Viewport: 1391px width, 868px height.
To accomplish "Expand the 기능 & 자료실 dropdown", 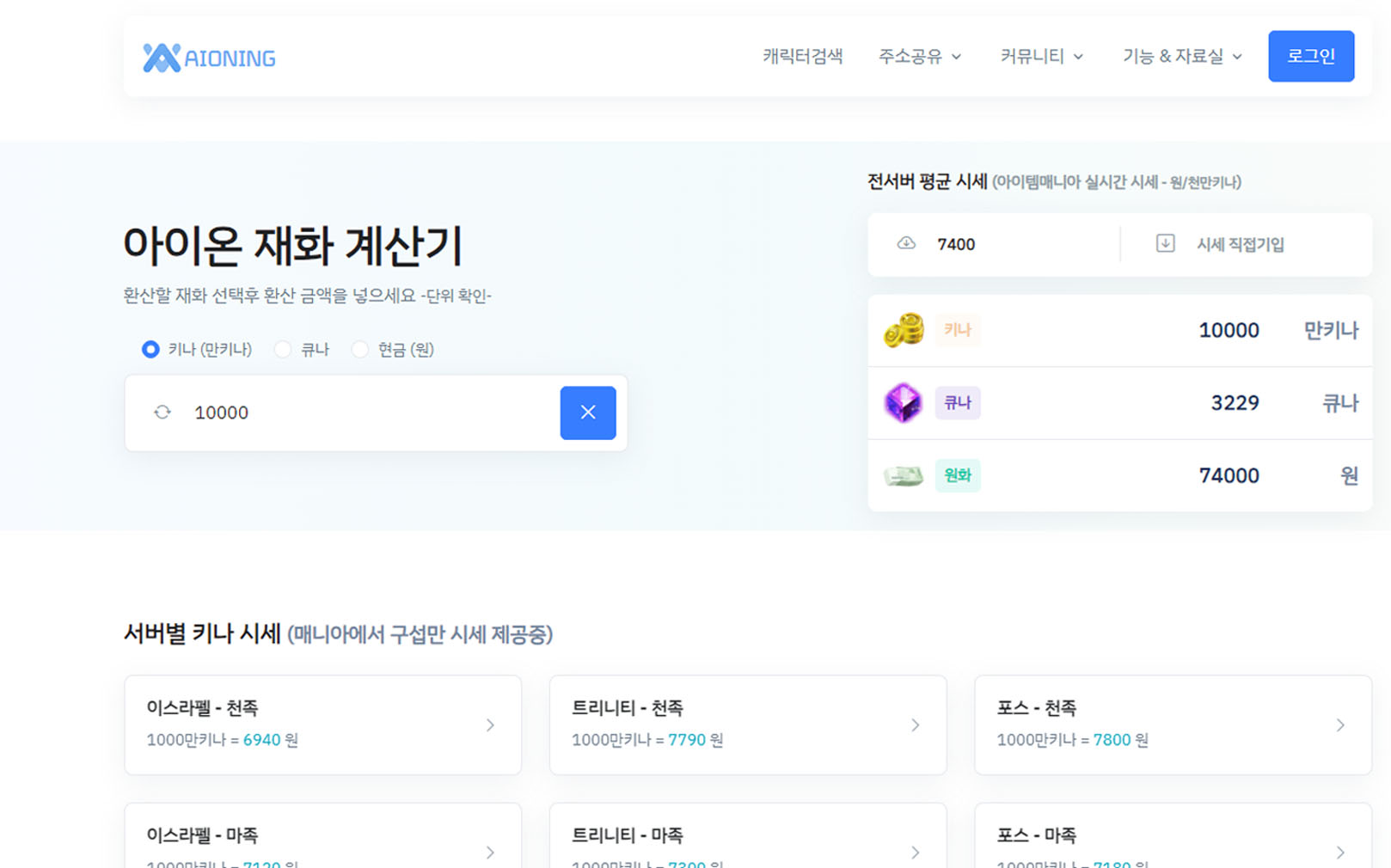I will click(1182, 57).
